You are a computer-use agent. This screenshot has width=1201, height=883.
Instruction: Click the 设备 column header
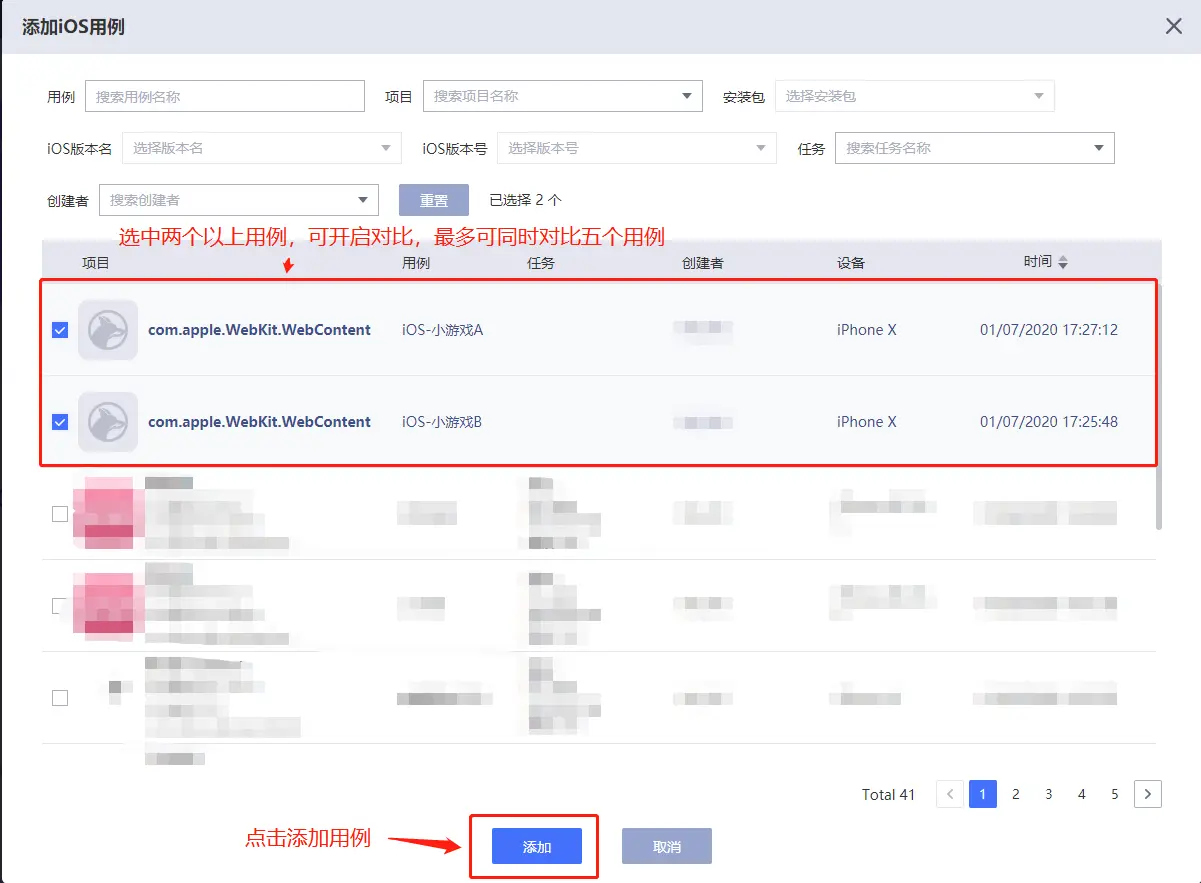(851, 263)
